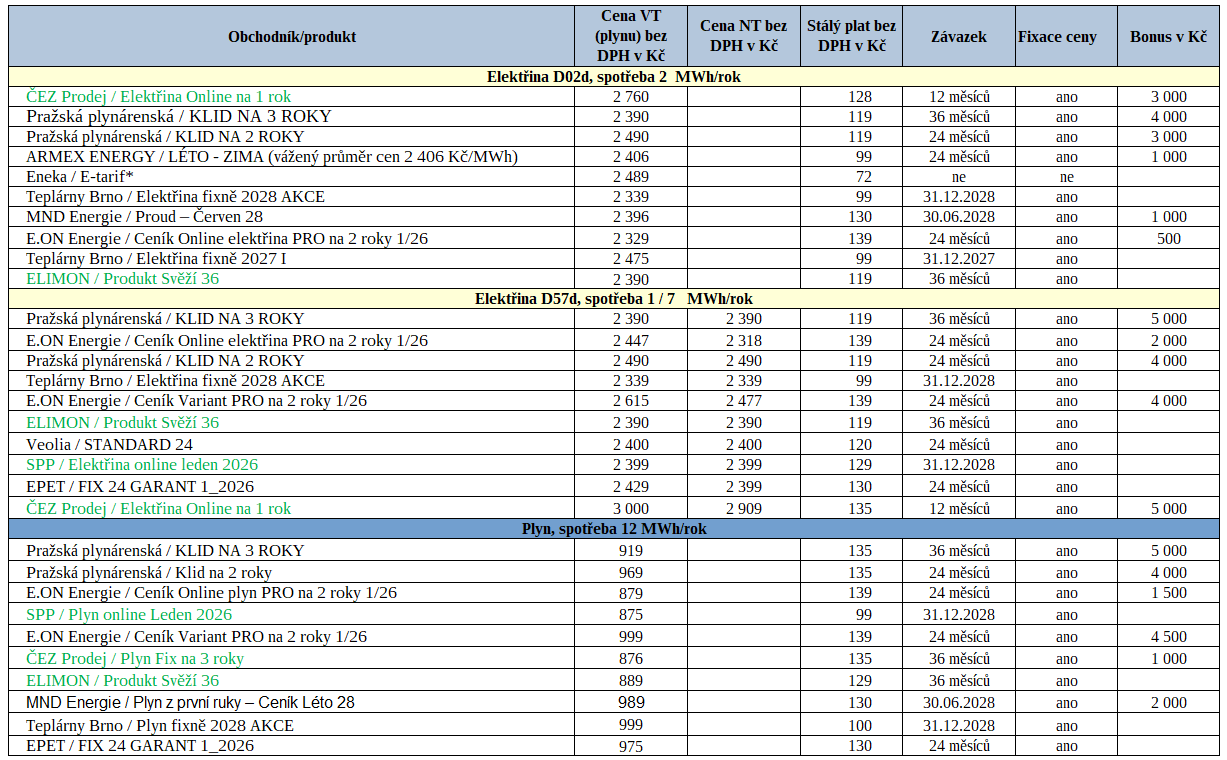Click the 31.12.2027 commitment date cell

(958, 259)
